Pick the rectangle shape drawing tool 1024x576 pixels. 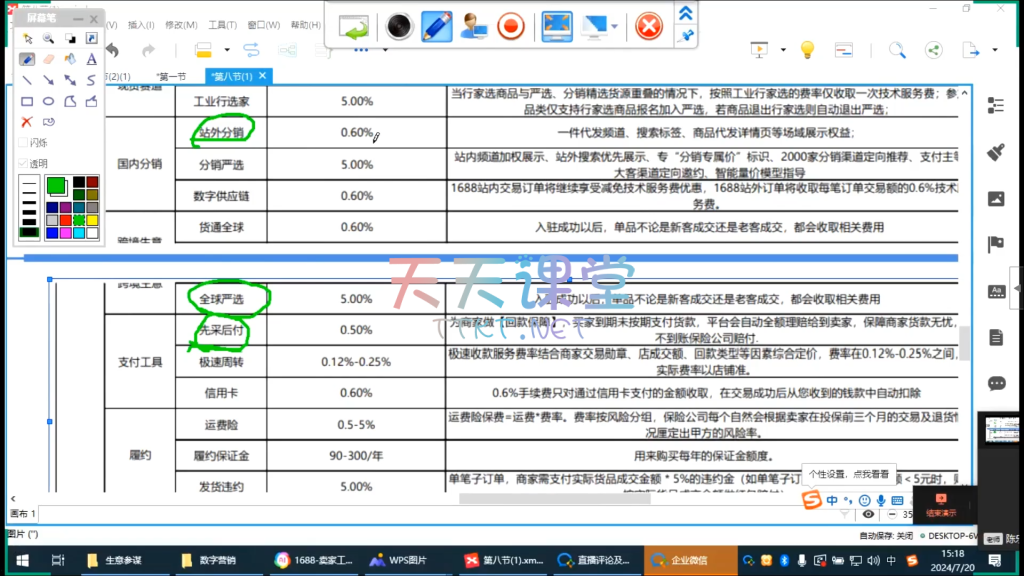27,101
